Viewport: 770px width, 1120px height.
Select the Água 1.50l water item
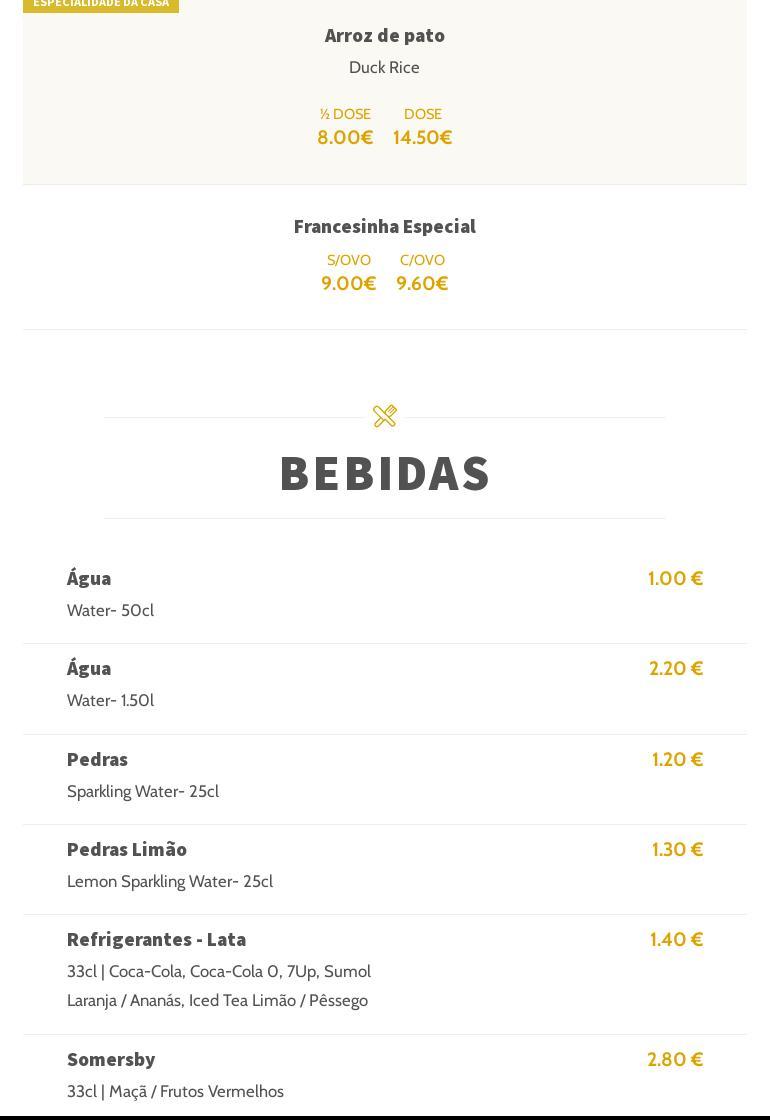coord(89,668)
